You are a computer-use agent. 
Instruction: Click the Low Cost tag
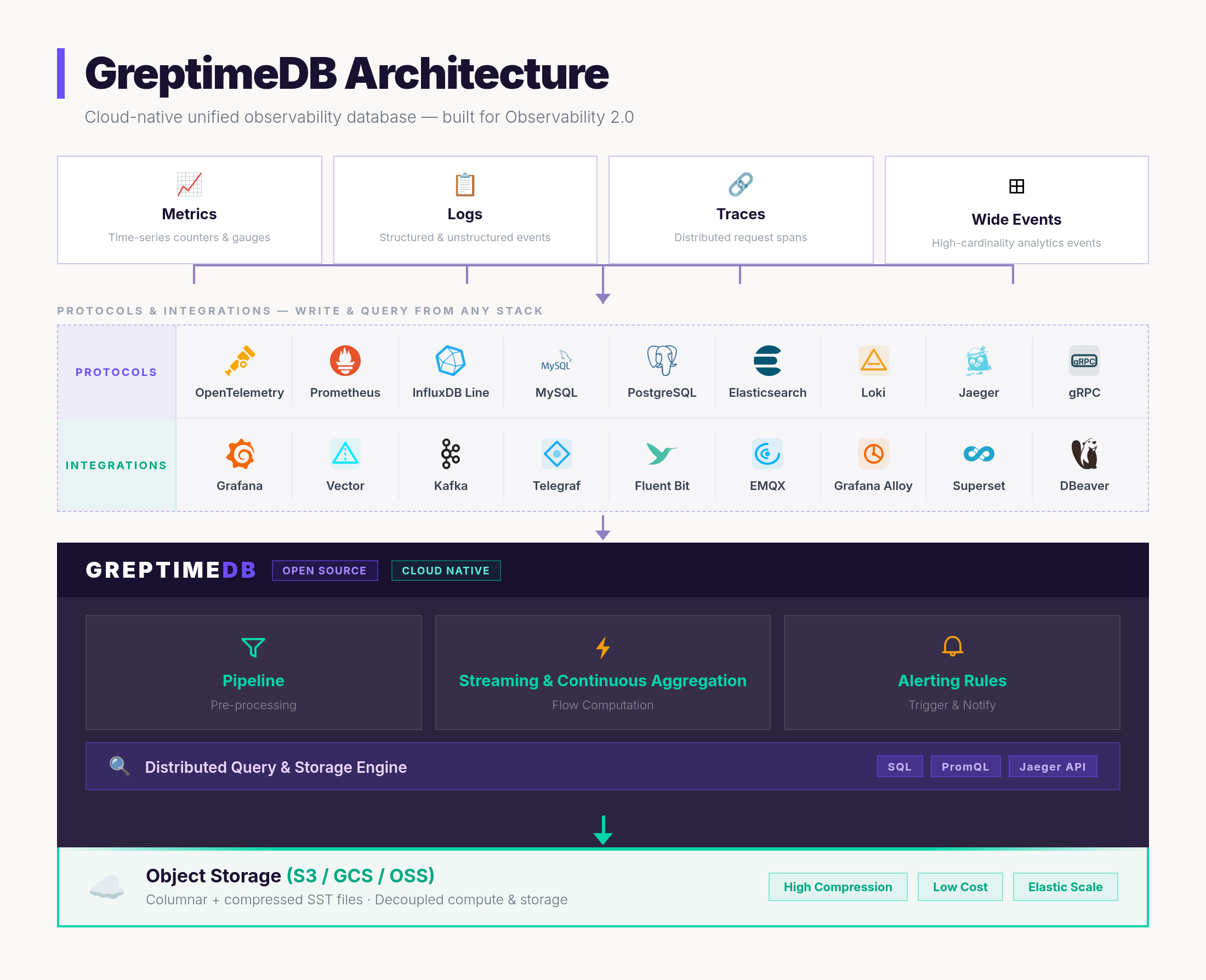[960, 886]
